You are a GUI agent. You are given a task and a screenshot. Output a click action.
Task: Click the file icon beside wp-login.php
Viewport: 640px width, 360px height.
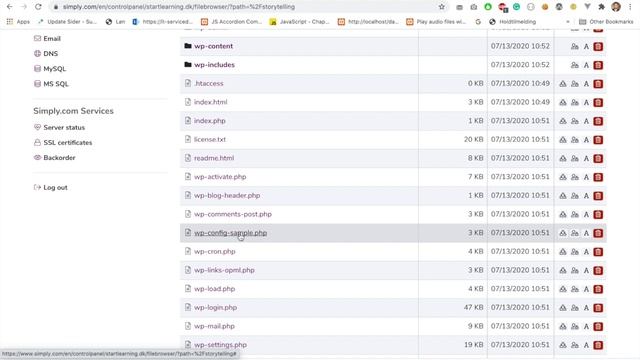188,307
